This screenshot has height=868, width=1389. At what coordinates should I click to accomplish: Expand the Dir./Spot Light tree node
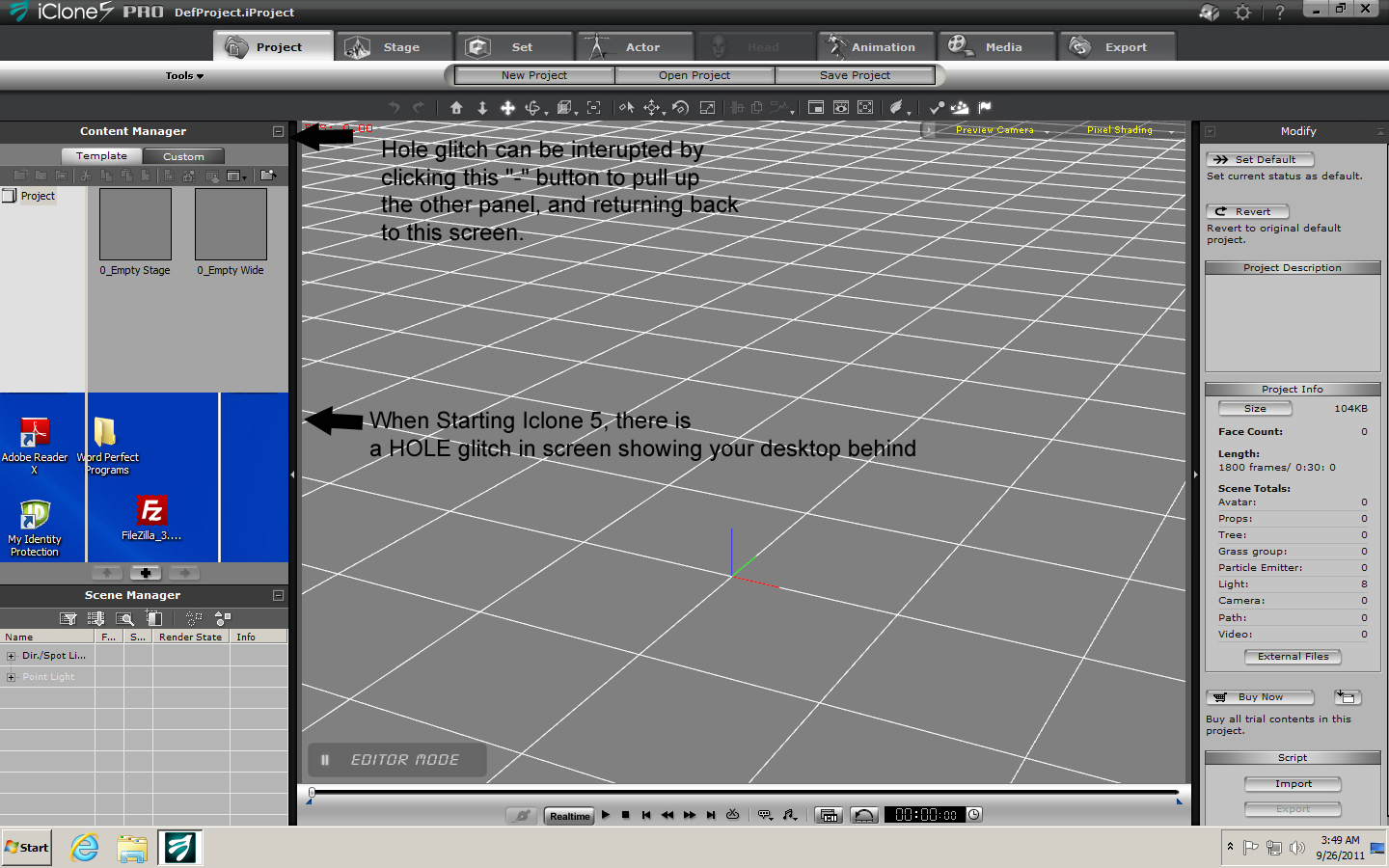click(x=12, y=656)
